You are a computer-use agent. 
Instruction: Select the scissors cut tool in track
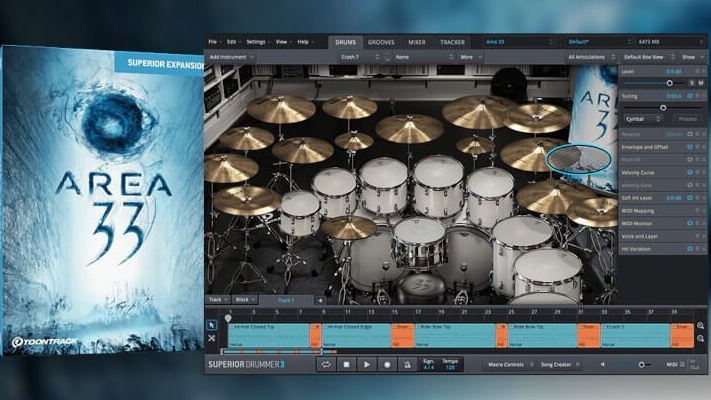(x=211, y=338)
